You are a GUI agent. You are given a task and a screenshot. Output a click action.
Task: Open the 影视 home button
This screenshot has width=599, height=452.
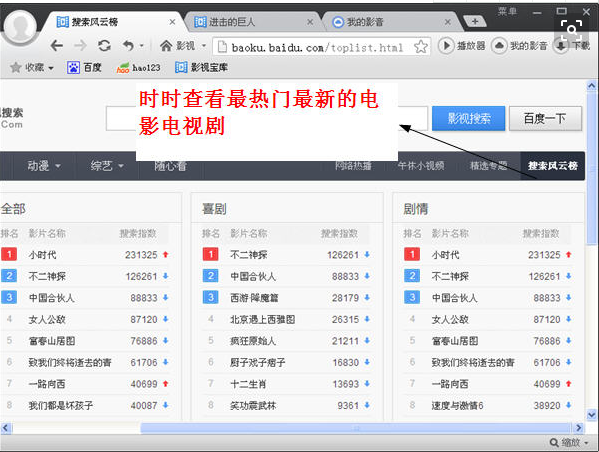178,46
